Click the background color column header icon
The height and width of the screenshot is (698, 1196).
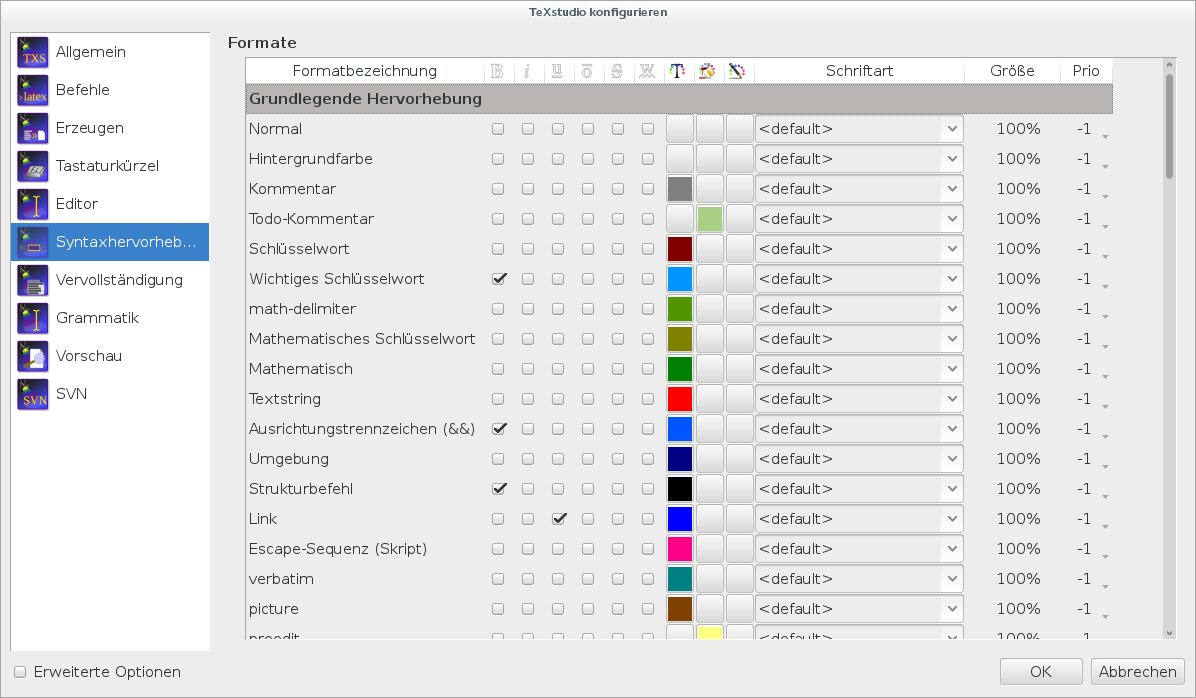tap(707, 71)
